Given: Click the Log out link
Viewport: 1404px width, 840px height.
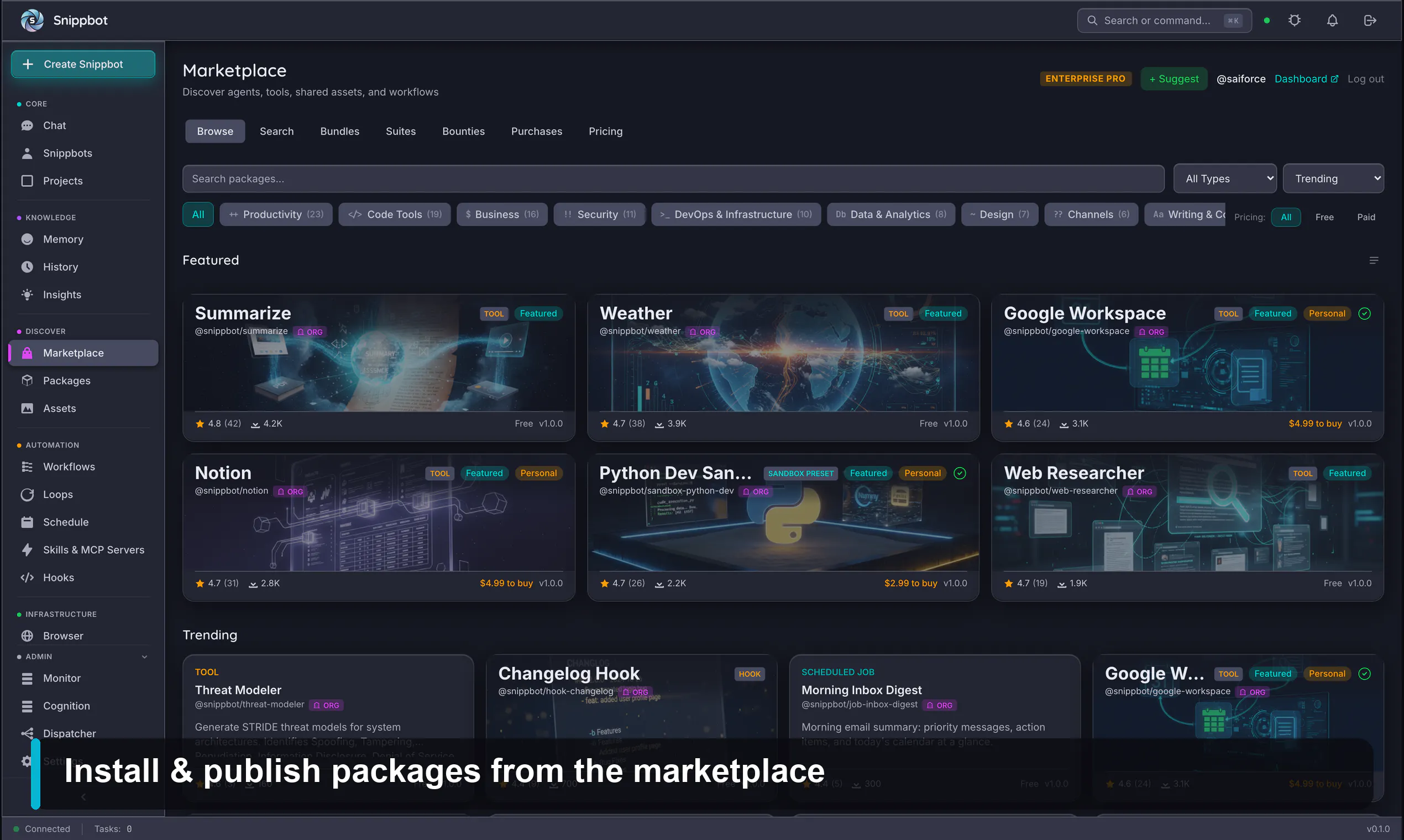Looking at the screenshot, I should [1365, 79].
